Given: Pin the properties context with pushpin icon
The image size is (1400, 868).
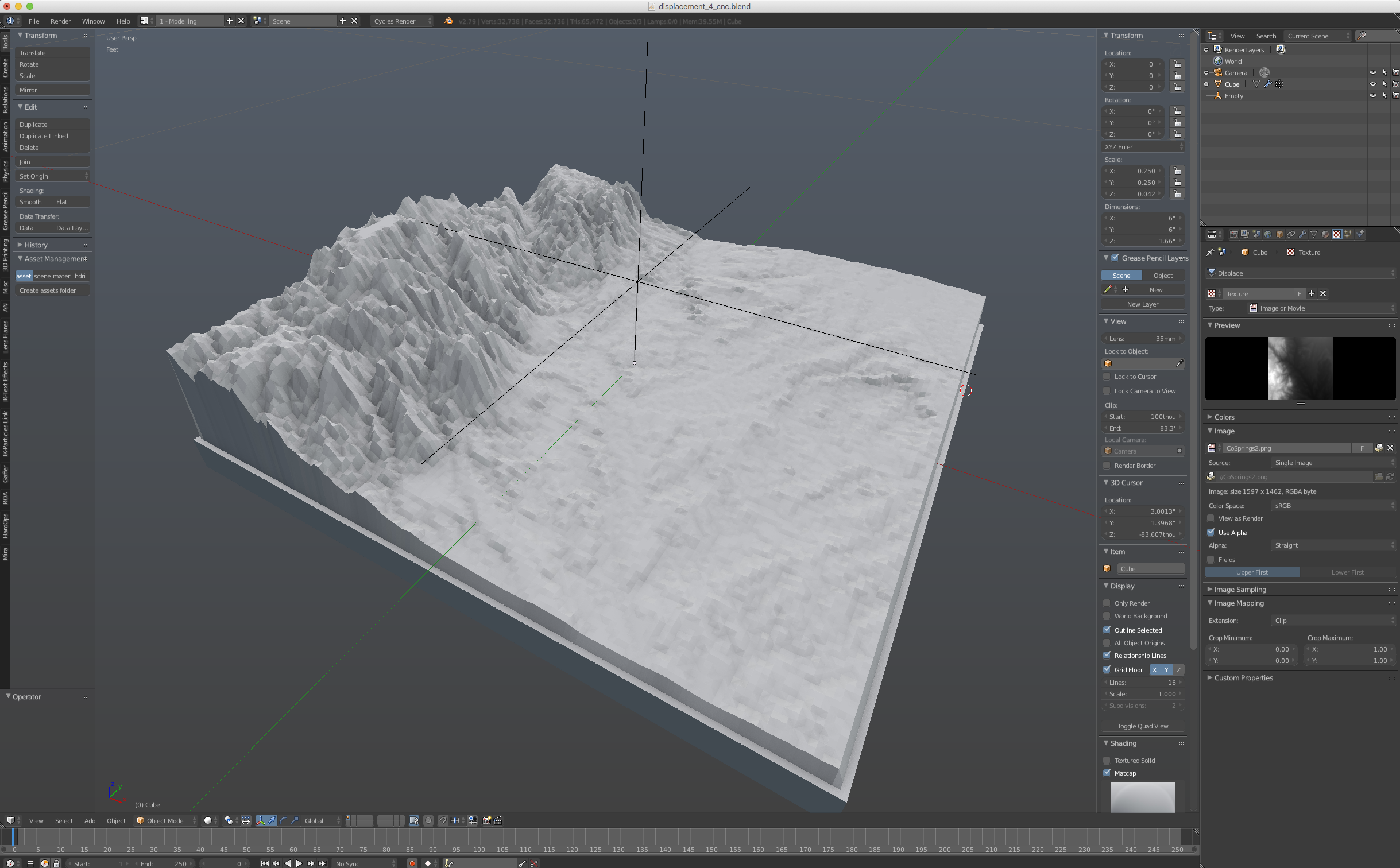Looking at the screenshot, I should click(x=1211, y=252).
